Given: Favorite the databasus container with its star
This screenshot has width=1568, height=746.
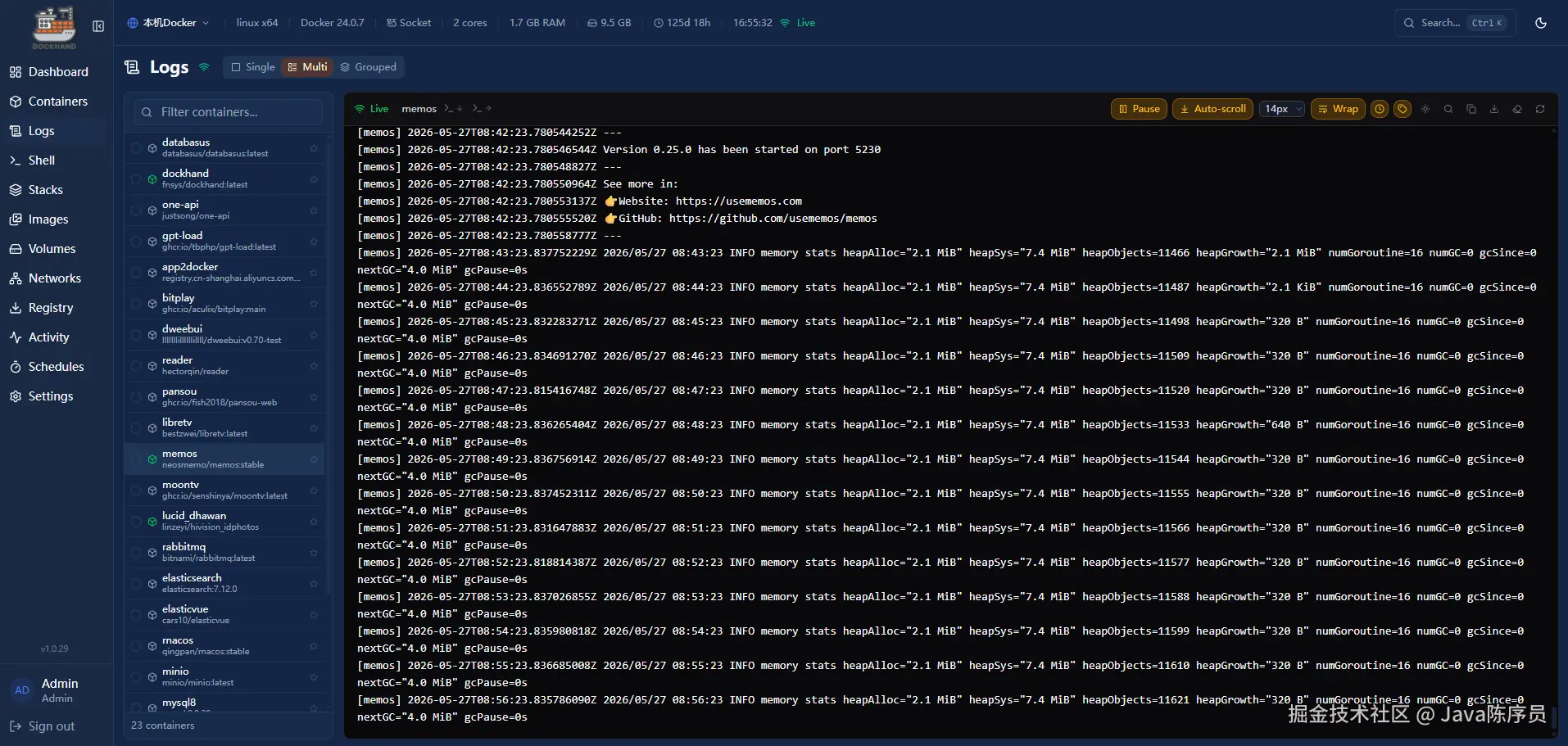Looking at the screenshot, I should pos(314,148).
